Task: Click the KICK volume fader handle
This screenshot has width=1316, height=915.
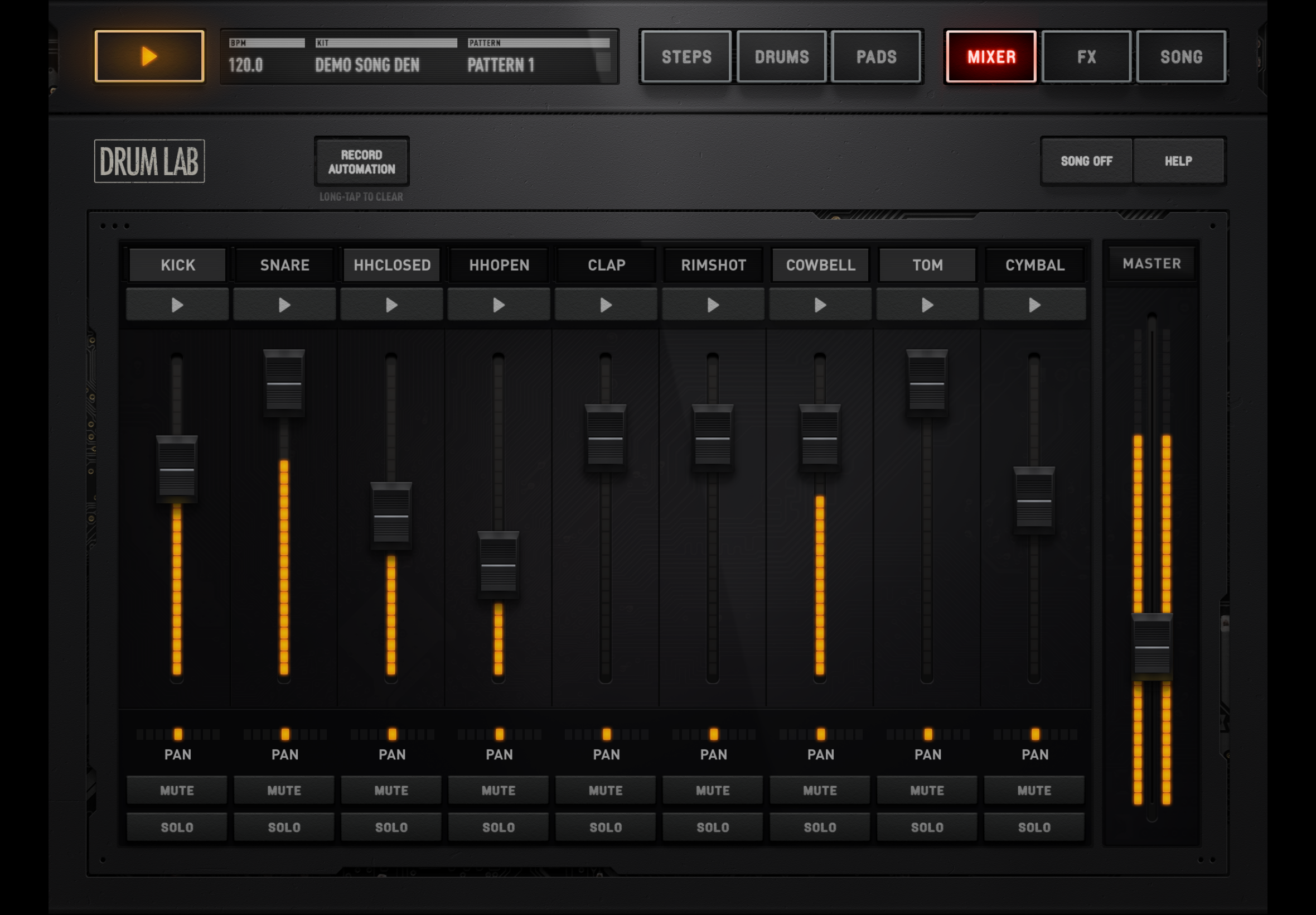Action: [177, 470]
